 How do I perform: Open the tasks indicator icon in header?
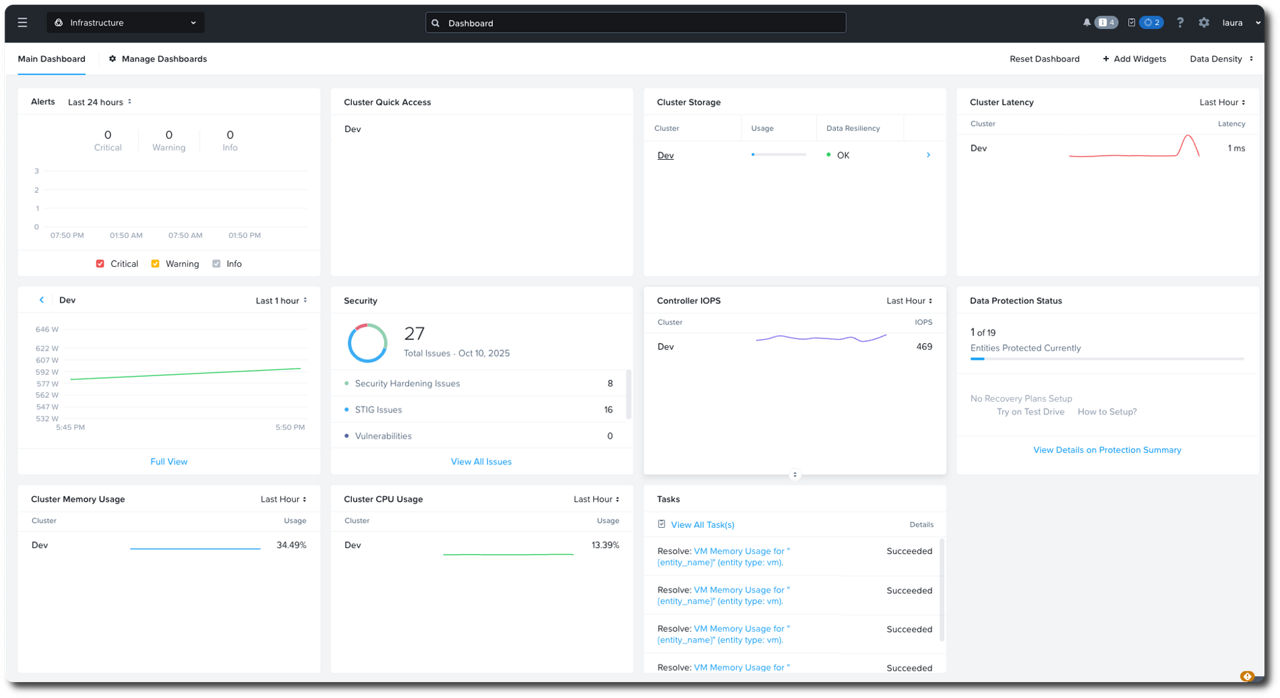[1132, 22]
